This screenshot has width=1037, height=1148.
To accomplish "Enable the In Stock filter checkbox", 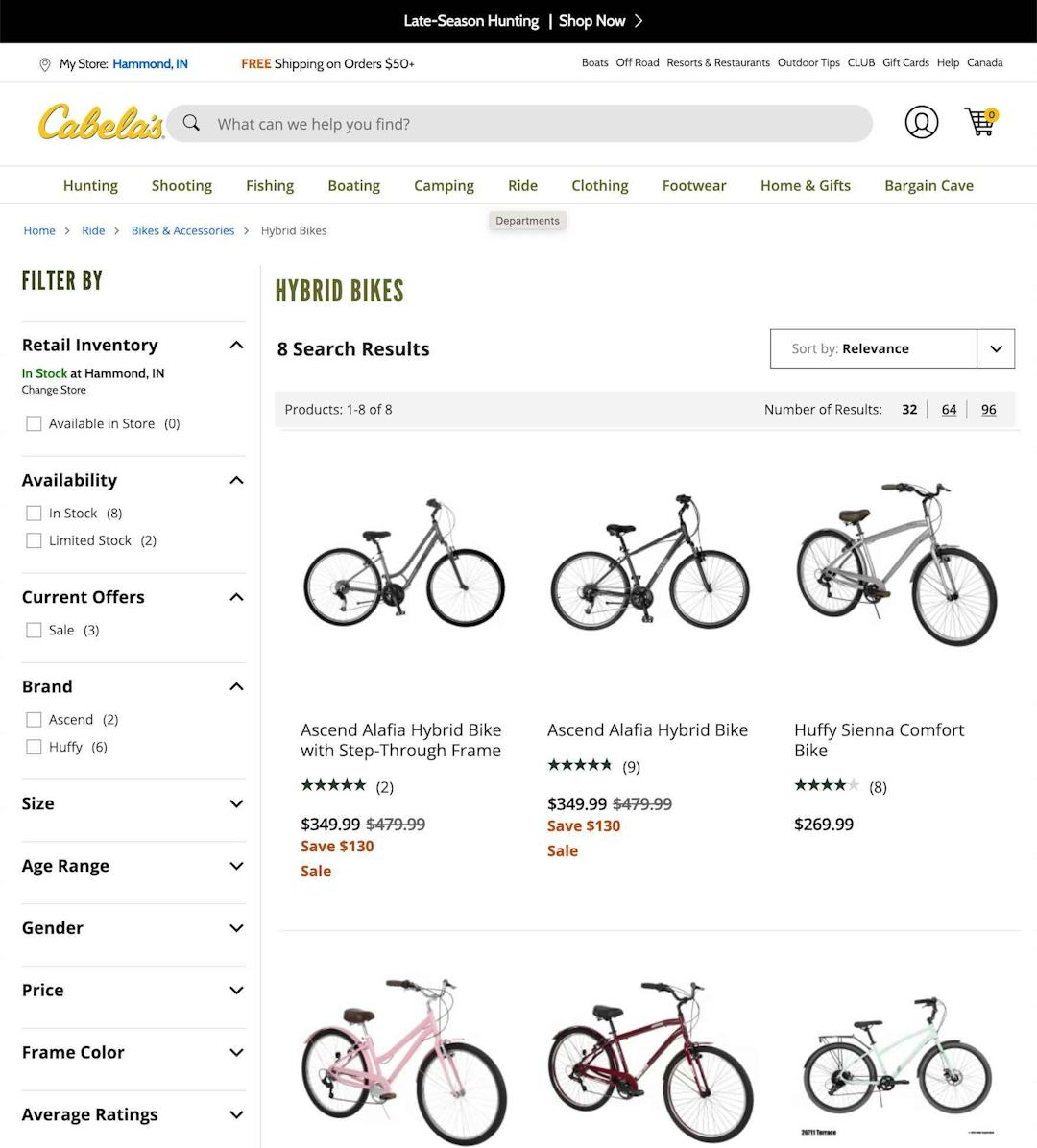I will pos(34,513).
